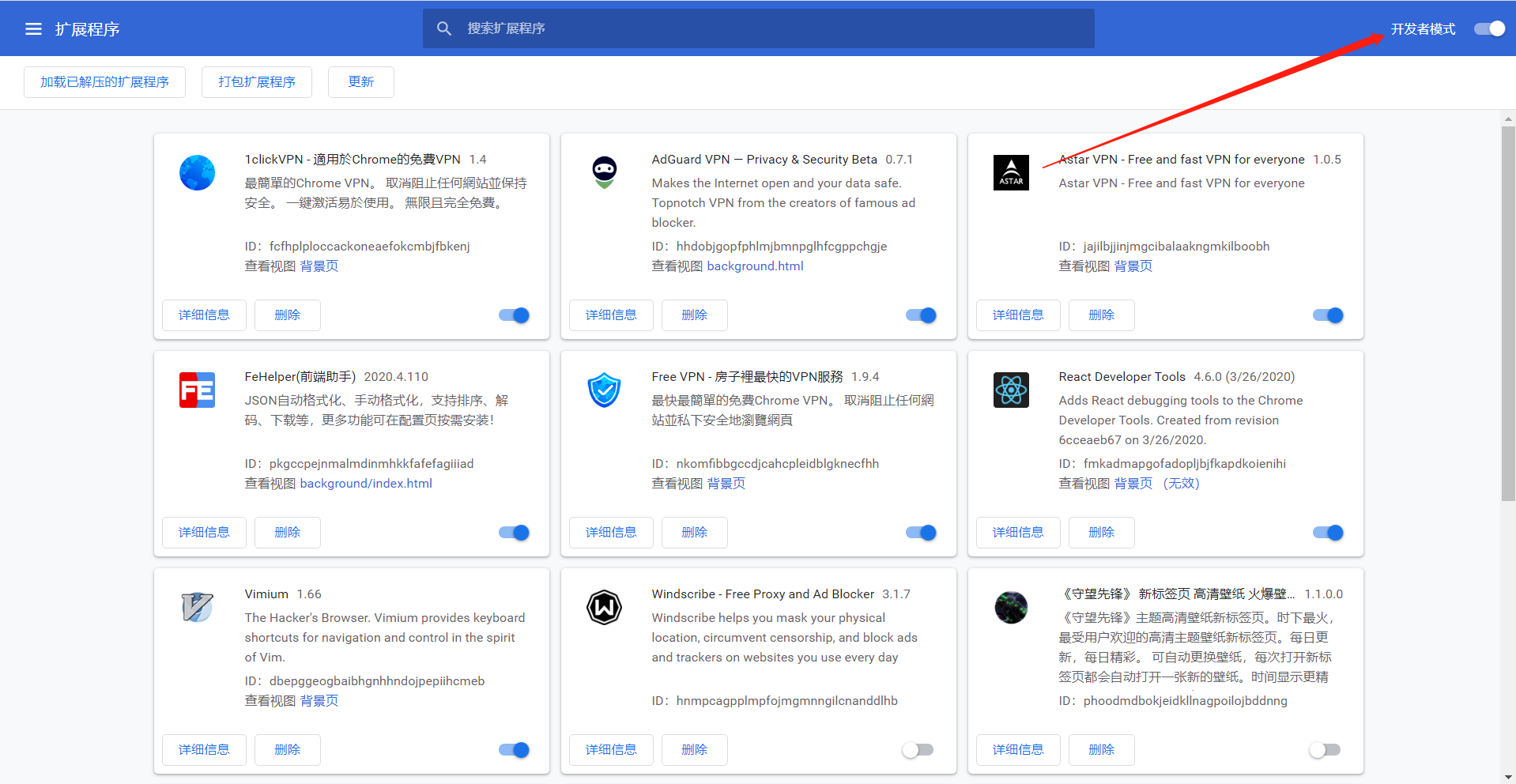Screen dimensions: 1516x784
Task: Open 详细信息 for 1clickVPN
Action: pos(204,315)
